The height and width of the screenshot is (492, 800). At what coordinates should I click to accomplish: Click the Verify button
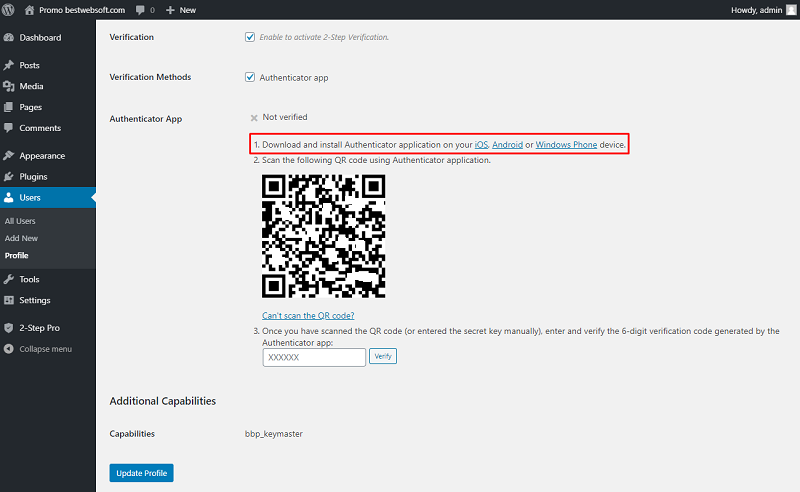pos(383,356)
